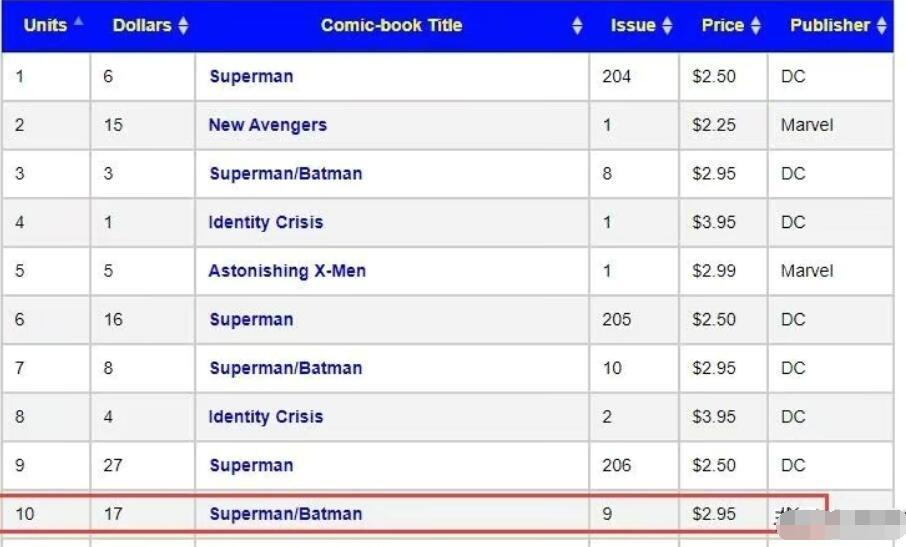Open the New Avengers title link
This screenshot has width=906, height=547.
click(x=268, y=125)
